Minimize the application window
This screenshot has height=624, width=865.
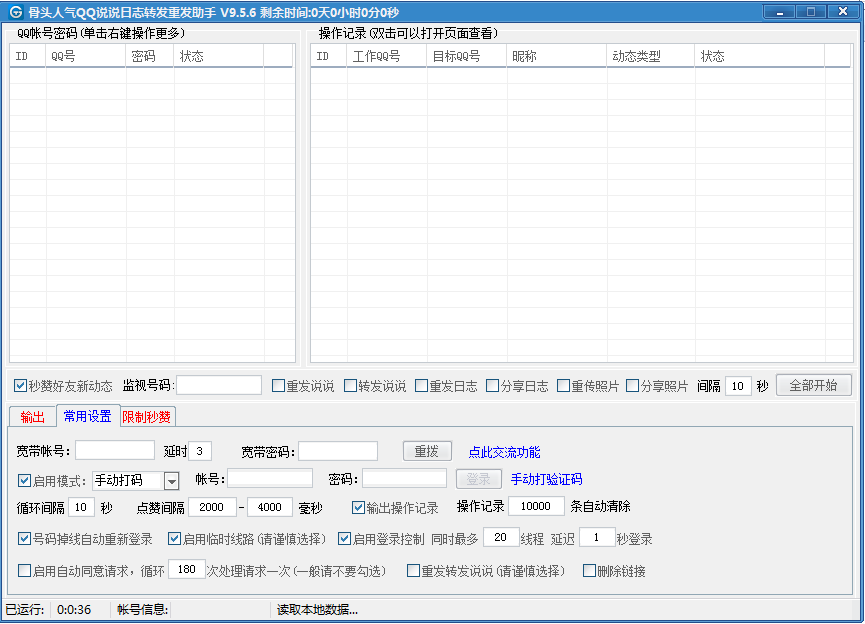tap(779, 12)
